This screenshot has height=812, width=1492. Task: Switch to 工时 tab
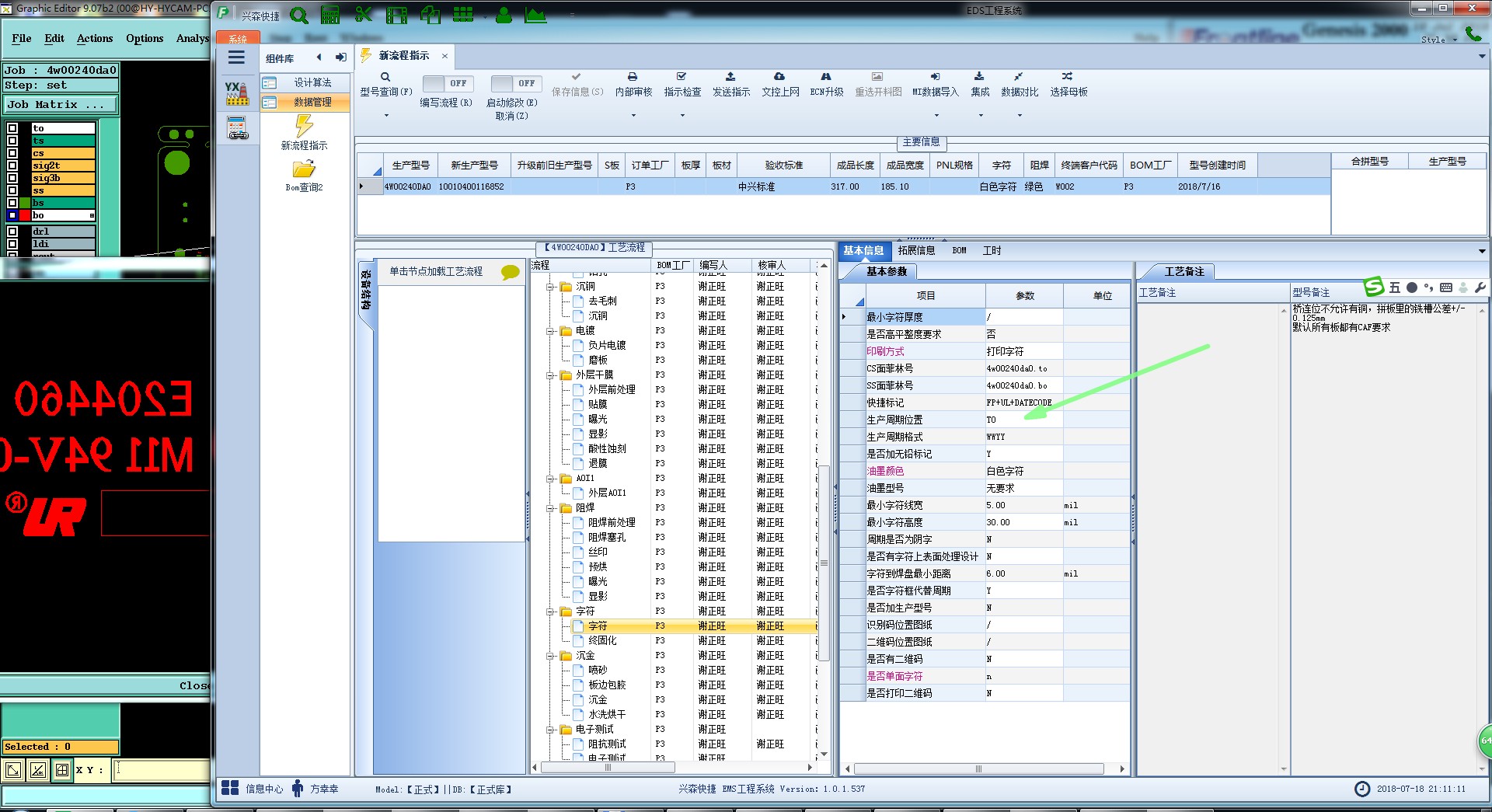(992, 250)
